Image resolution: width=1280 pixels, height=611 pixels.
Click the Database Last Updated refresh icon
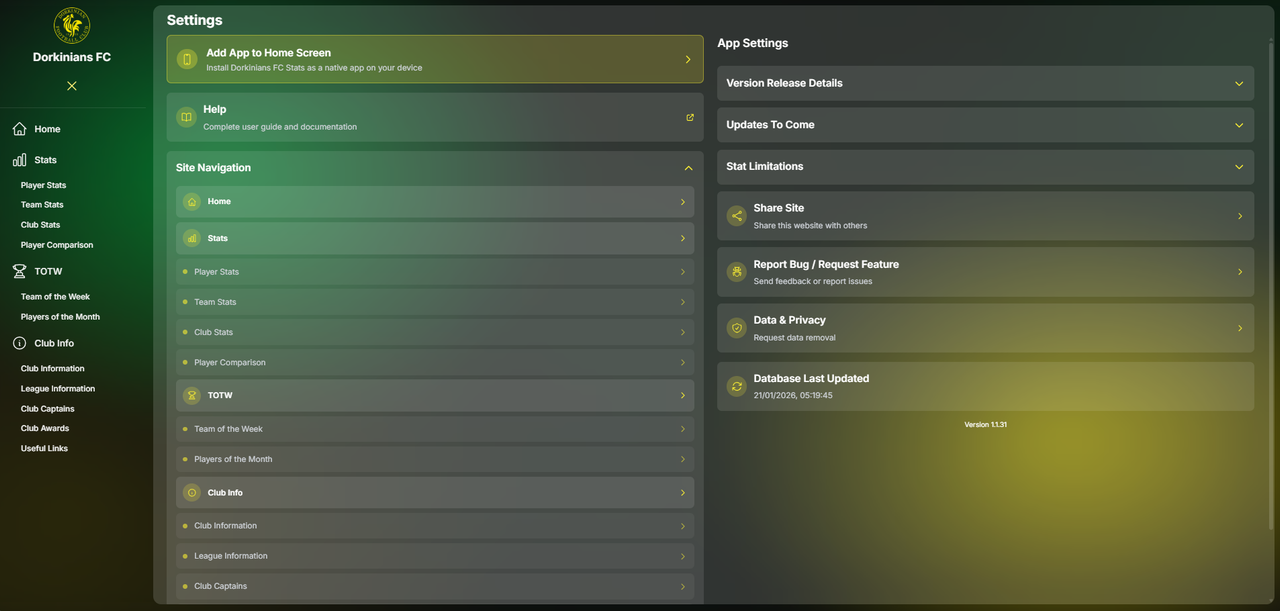[x=737, y=386]
